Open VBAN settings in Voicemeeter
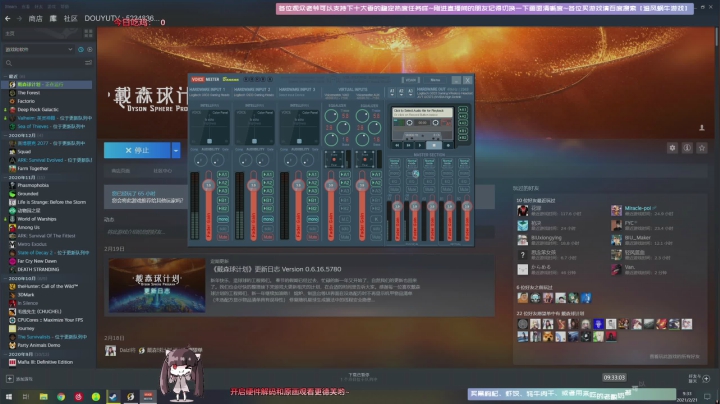Screen dimensions: 720x404 (411, 80)
